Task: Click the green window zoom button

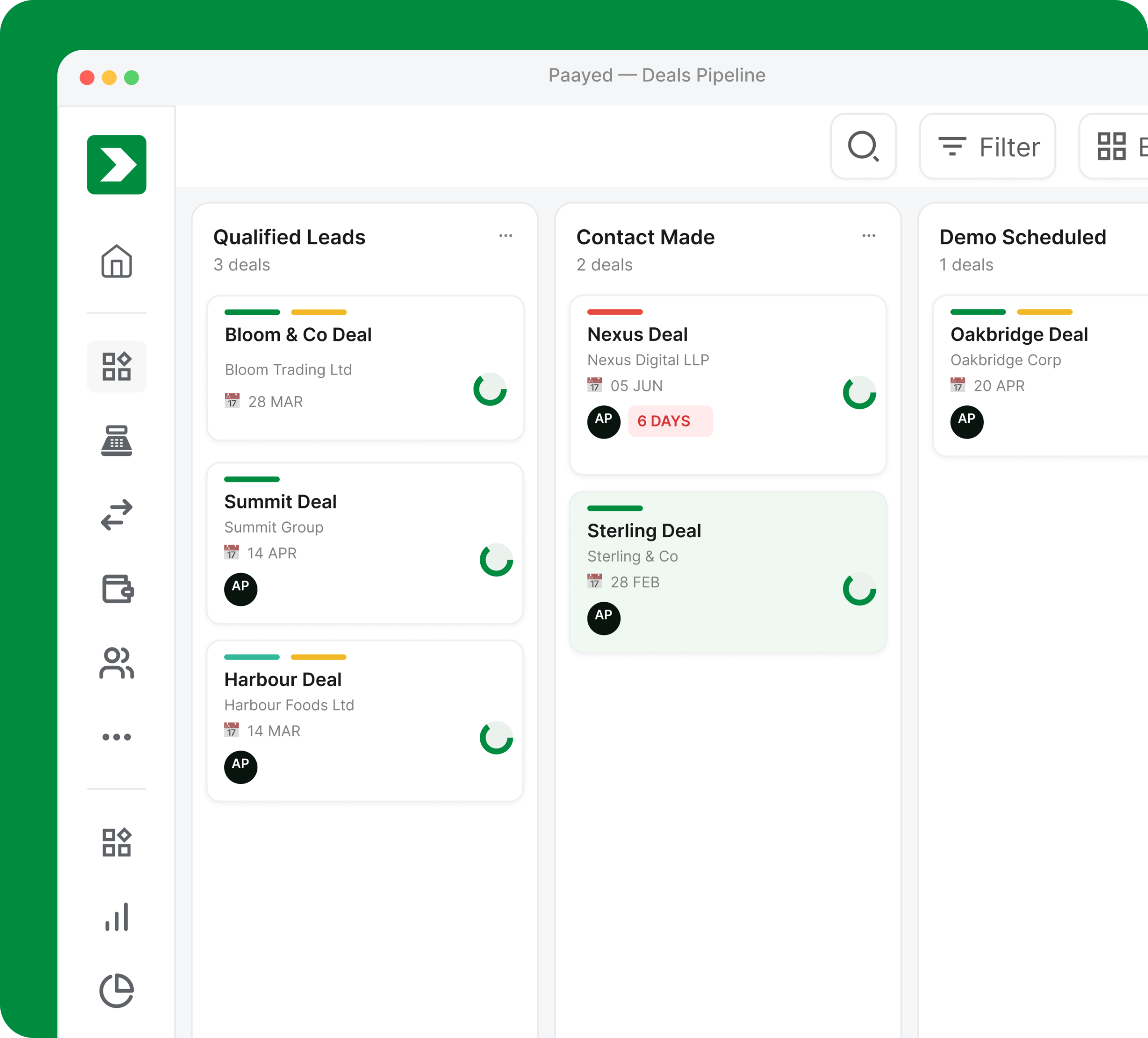Action: (x=131, y=78)
